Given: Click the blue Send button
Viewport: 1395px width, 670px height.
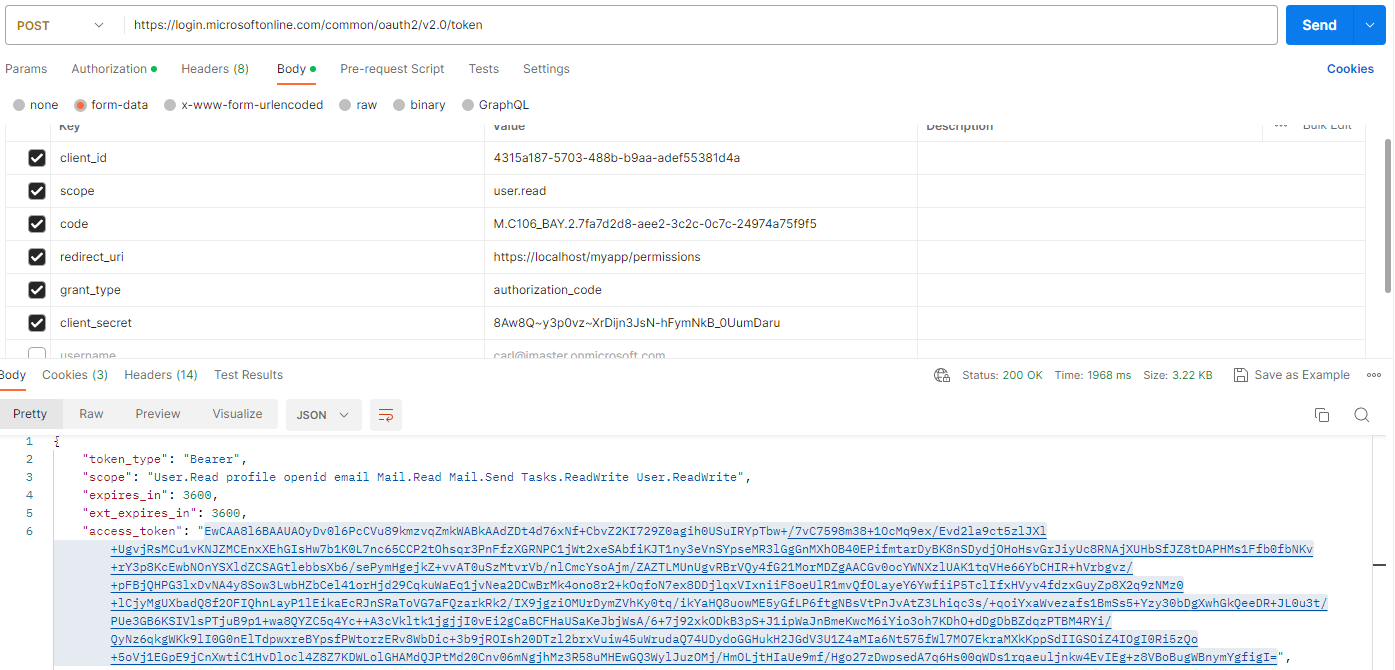Looking at the screenshot, I should (1319, 25).
